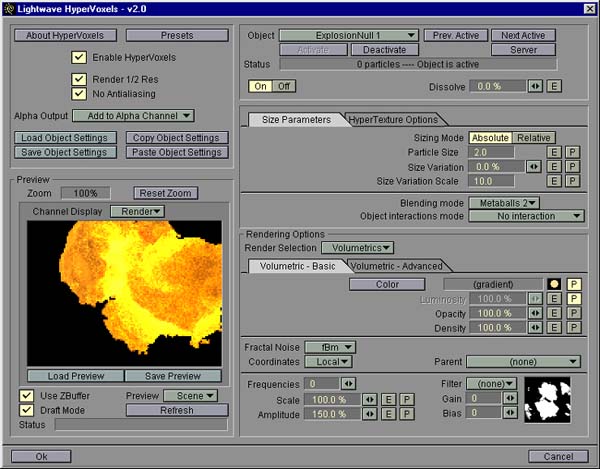Viewport: 600px width, 469px height.
Task: Toggle the Enable HyperVoxels checkbox
Action: (79, 57)
